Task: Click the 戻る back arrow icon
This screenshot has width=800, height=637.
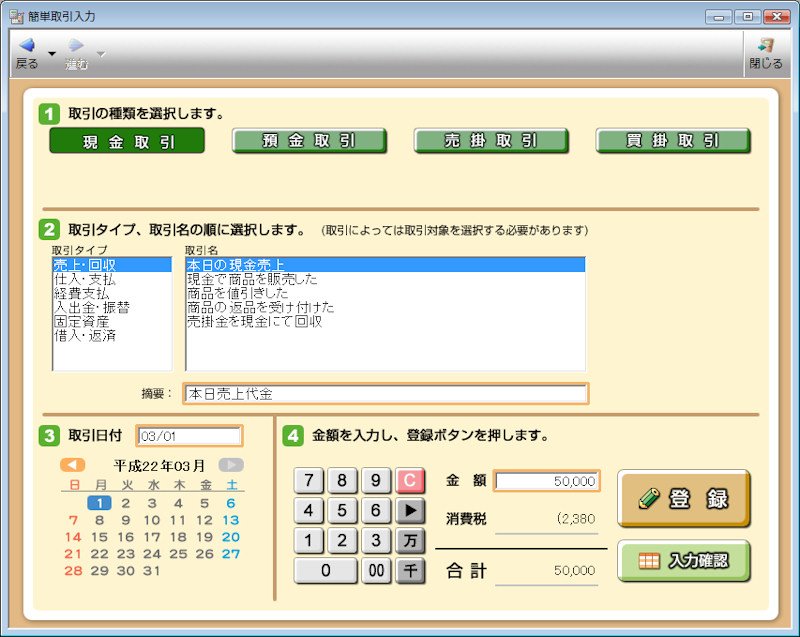Action: 27,46
